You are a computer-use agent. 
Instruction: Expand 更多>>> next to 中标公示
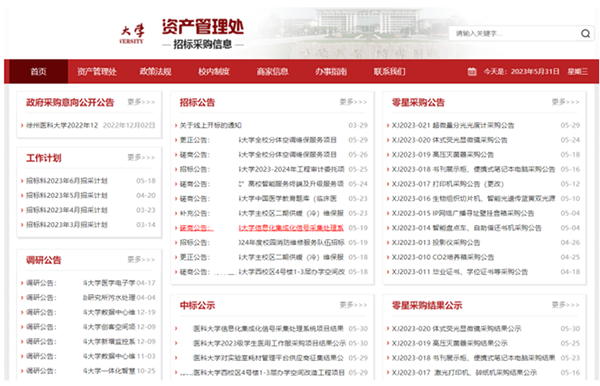pyautogui.click(x=353, y=305)
